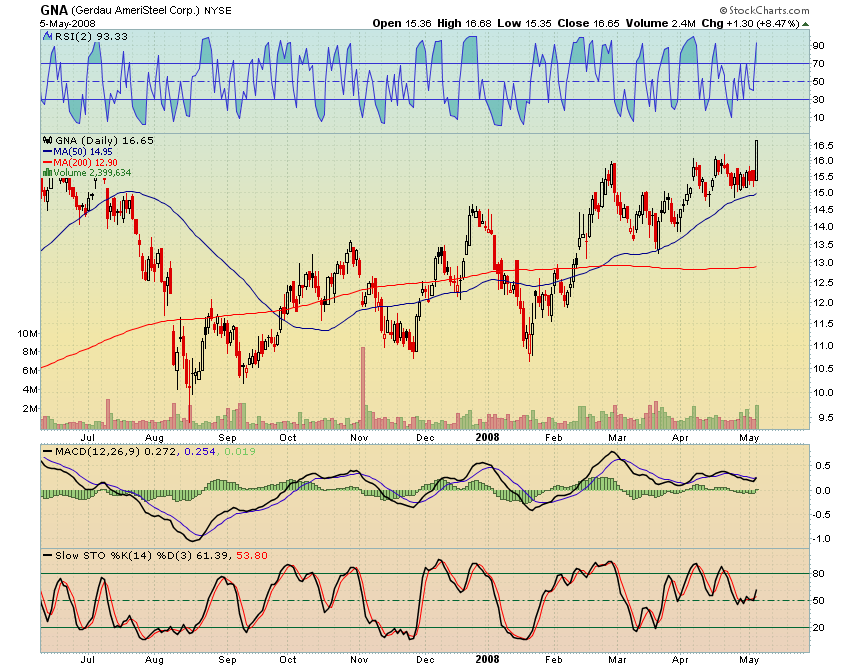Click the bold 2008 label under the volume bars
Screen dimensions: 850x668
(x=487, y=438)
